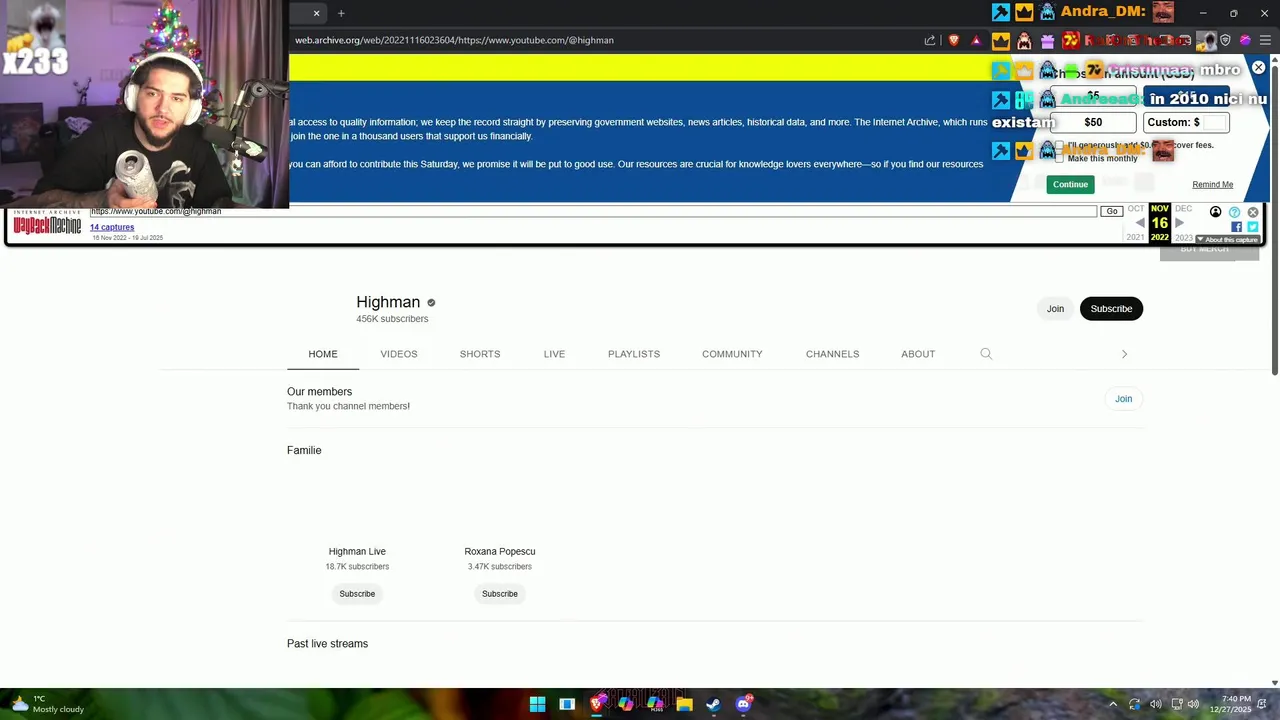Screen dimensions: 1280x720
Task: Click the verified badge next to Highman
Action: 431,302
